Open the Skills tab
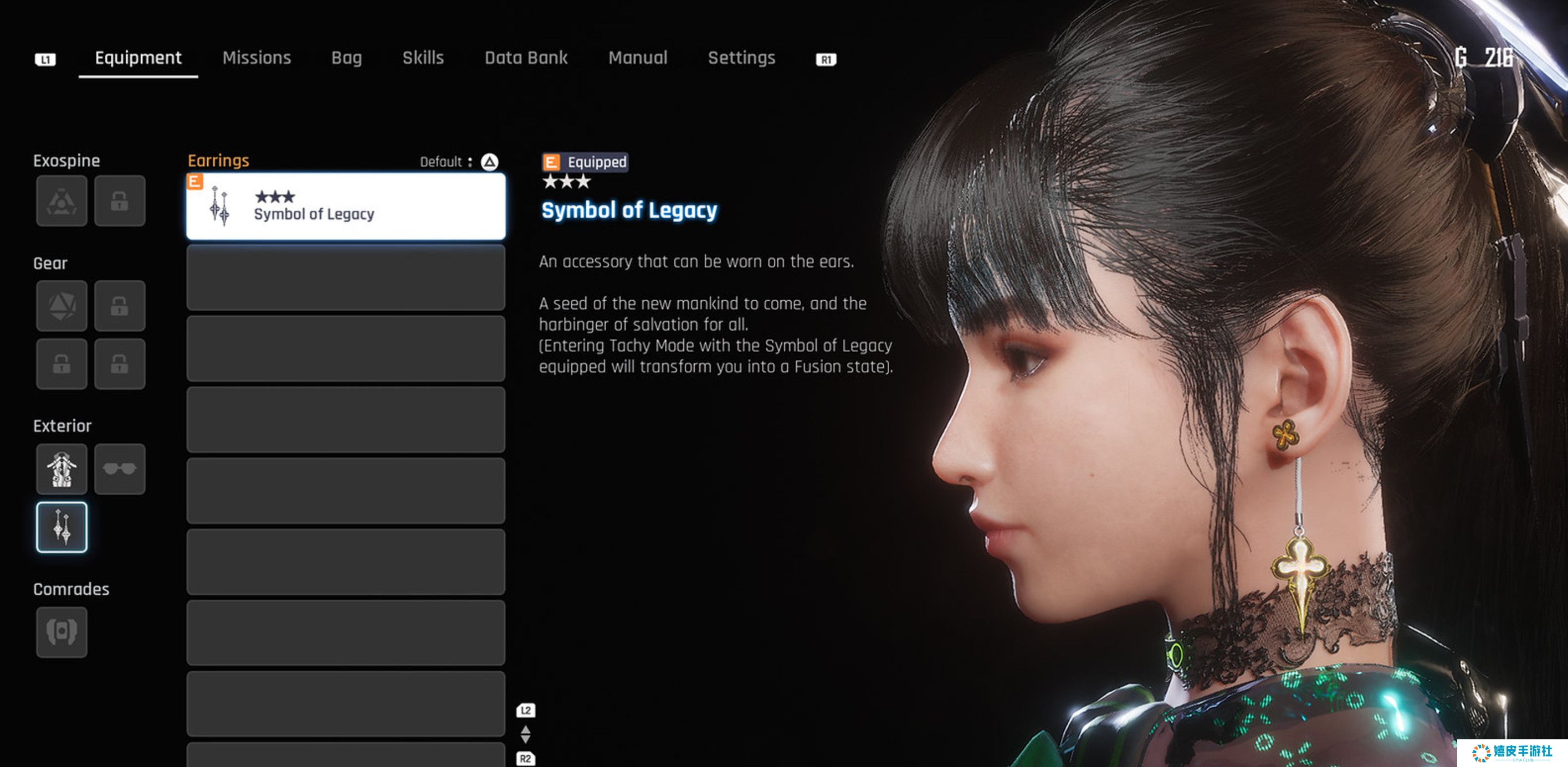This screenshot has height=767, width=1568. point(423,58)
